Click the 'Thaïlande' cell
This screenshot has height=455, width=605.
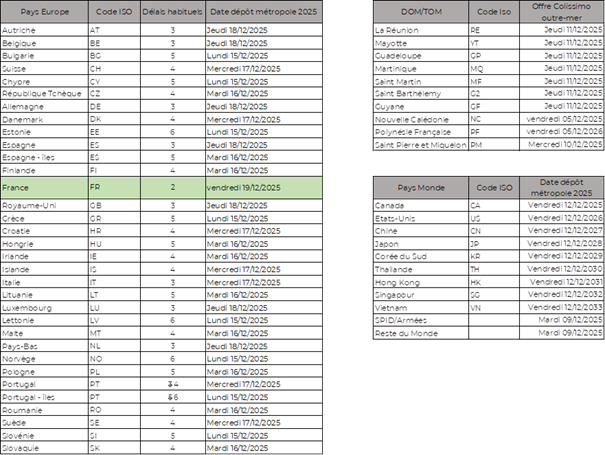point(421,269)
